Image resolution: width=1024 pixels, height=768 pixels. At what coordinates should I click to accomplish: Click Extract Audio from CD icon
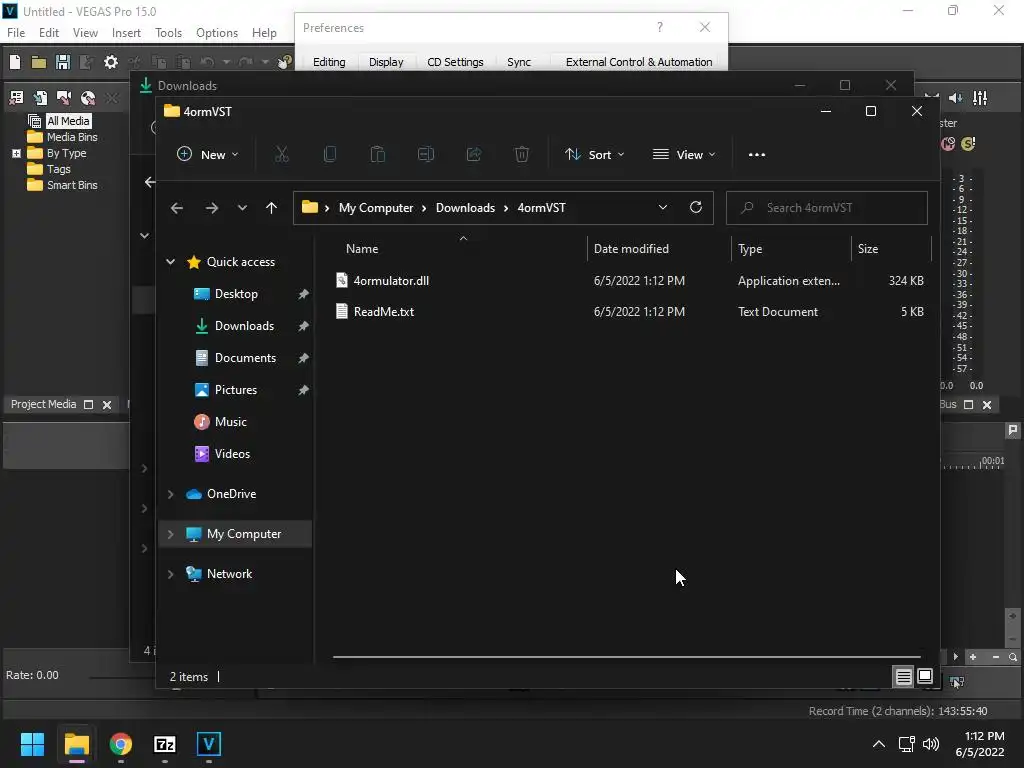[x=88, y=98]
